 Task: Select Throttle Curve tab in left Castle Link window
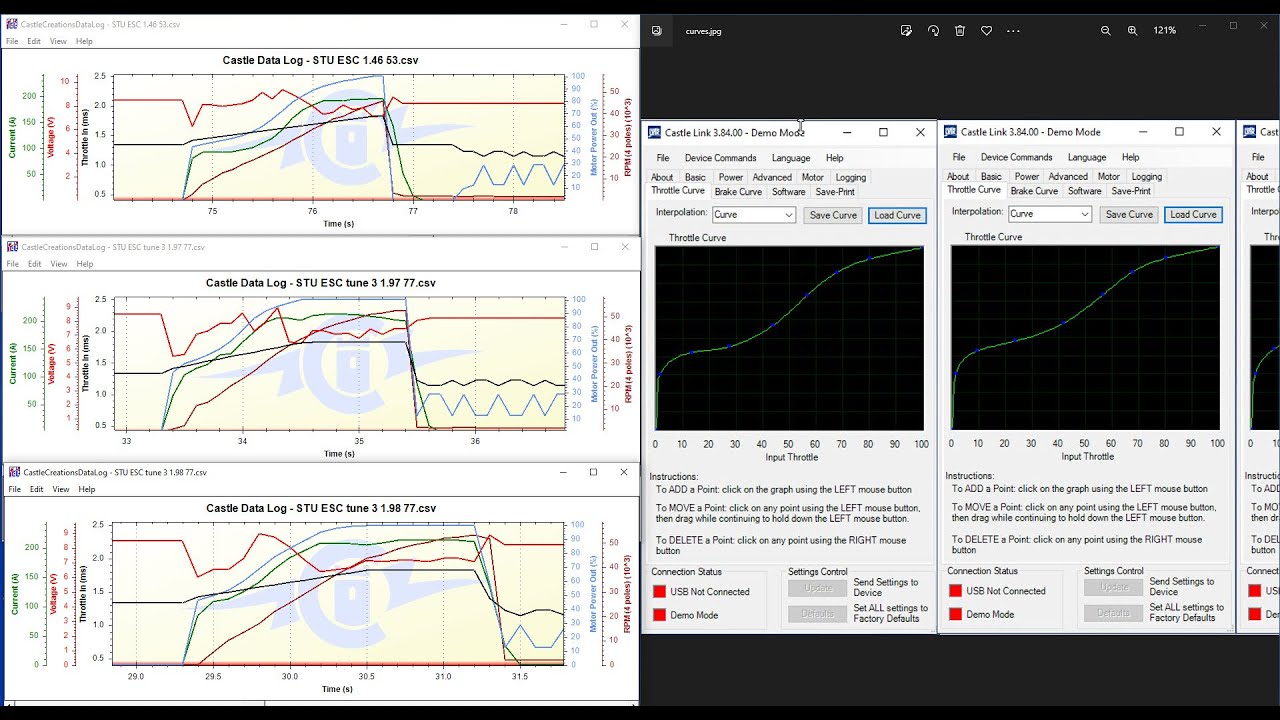pyautogui.click(x=678, y=190)
